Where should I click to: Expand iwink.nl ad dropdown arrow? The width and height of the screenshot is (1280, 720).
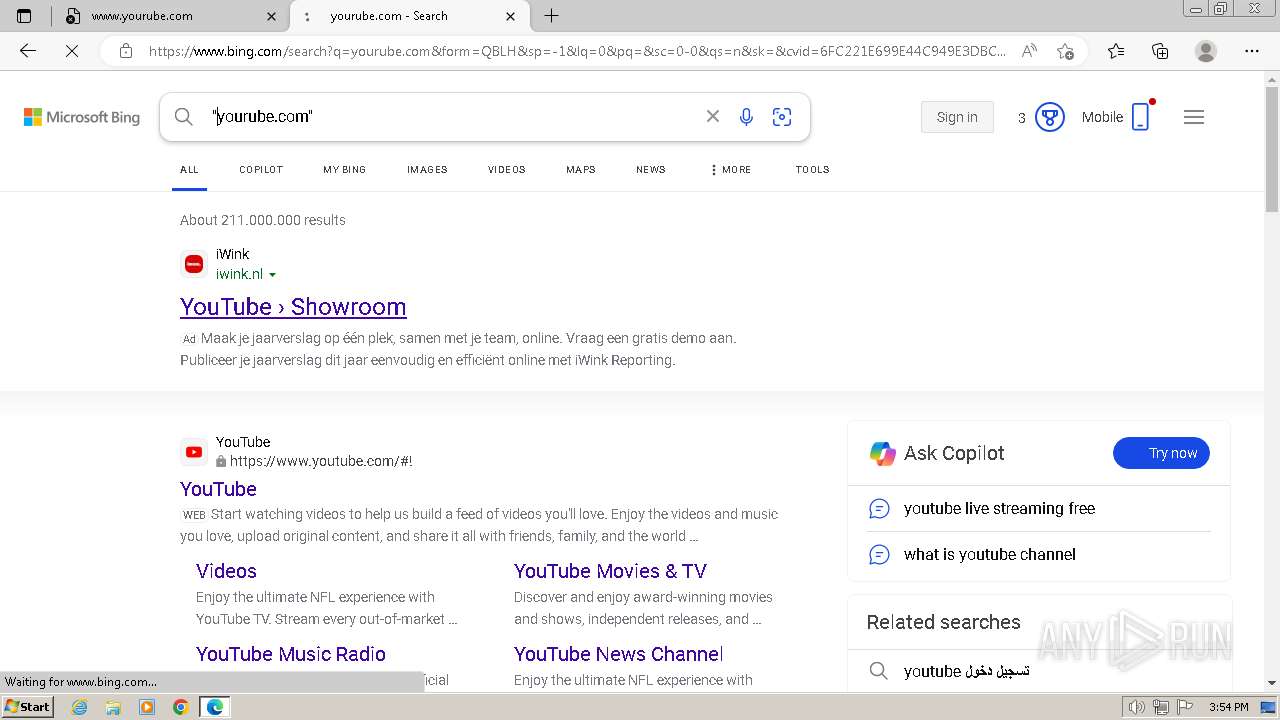272,275
